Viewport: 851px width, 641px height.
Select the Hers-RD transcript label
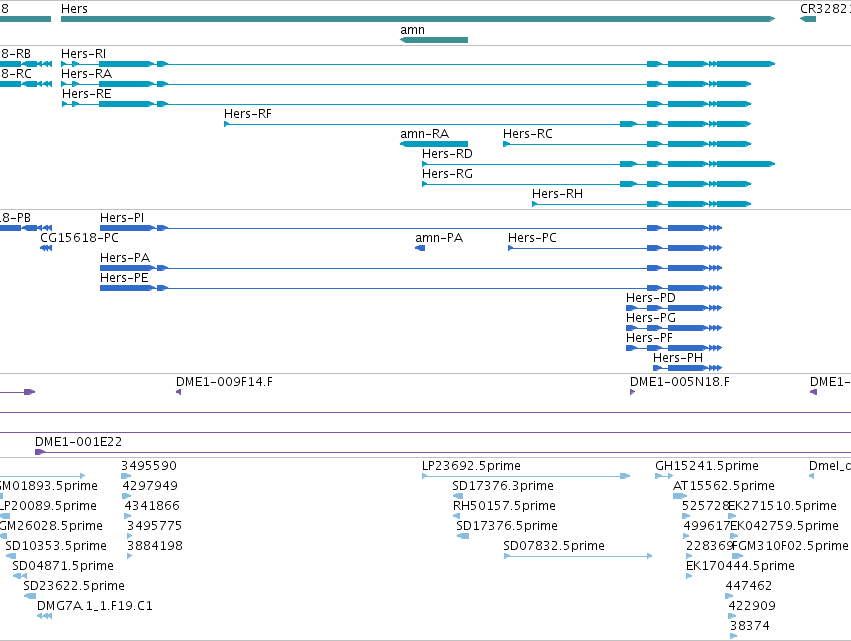point(447,154)
